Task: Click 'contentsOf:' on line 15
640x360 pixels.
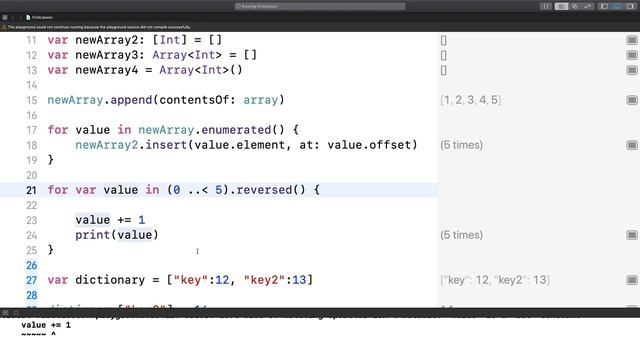Action: [x=198, y=100]
